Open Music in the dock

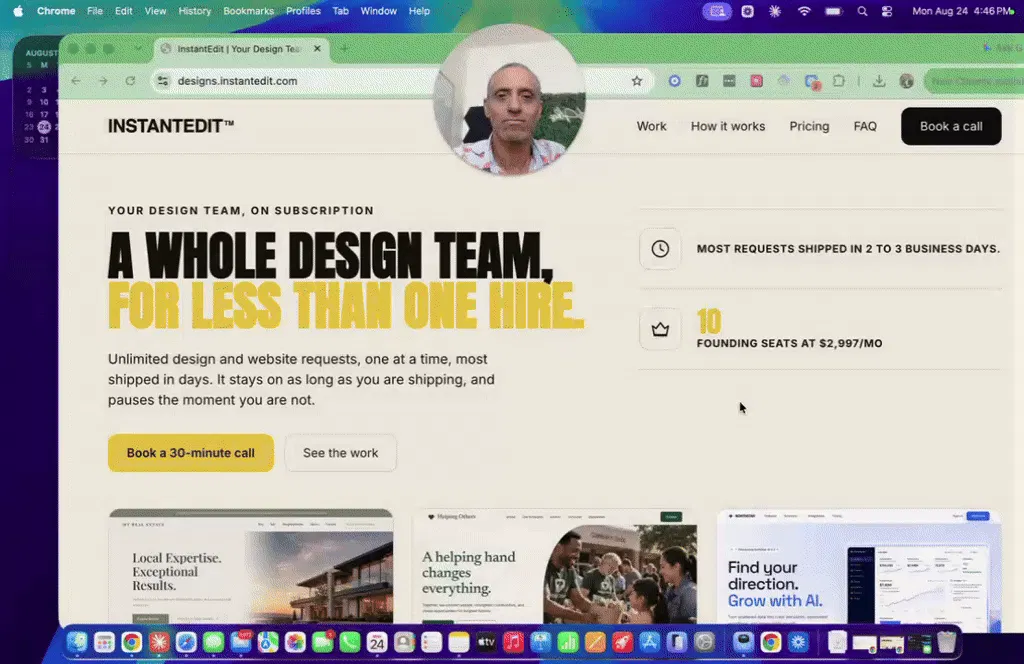pyautogui.click(x=513, y=642)
